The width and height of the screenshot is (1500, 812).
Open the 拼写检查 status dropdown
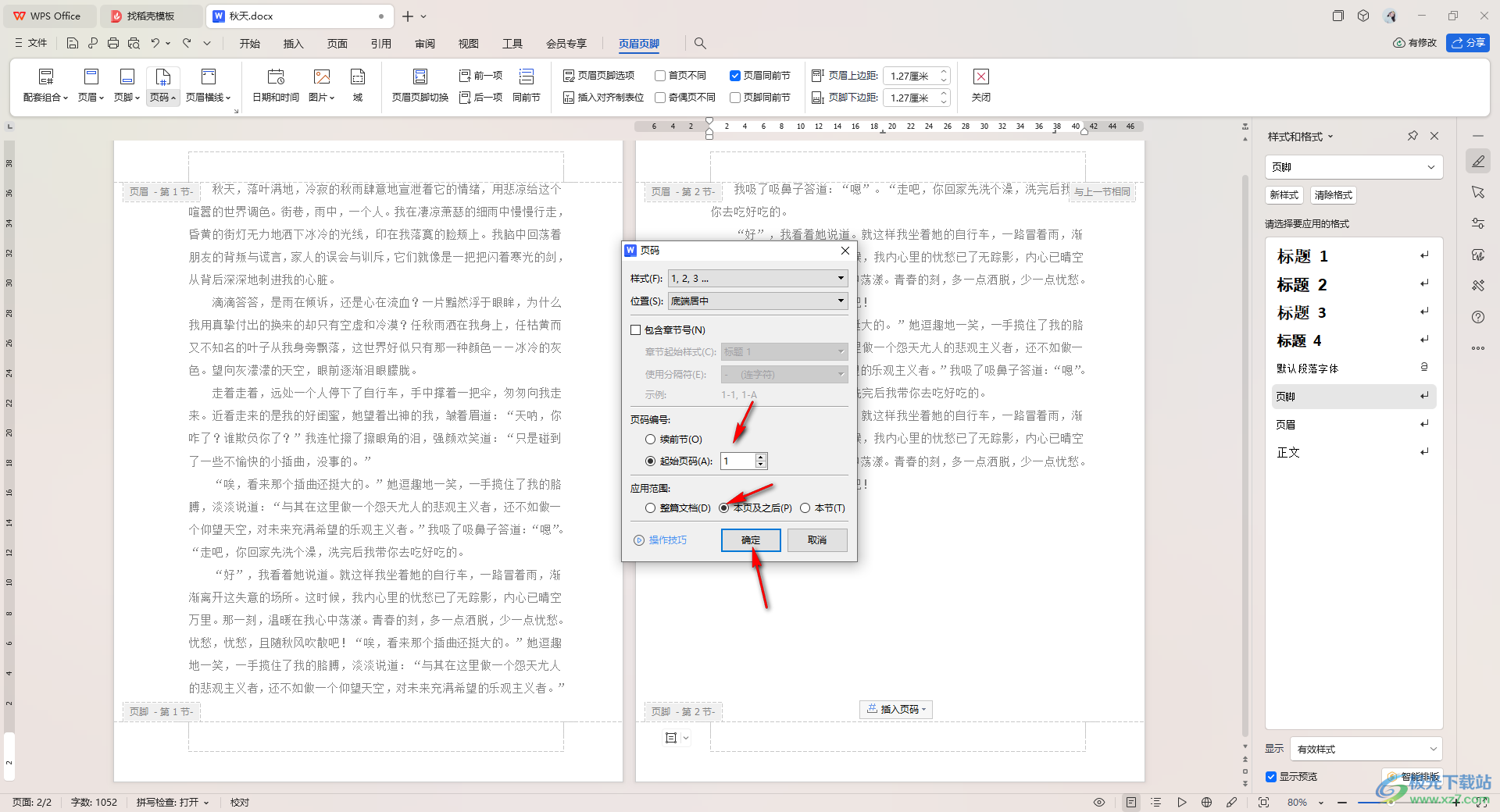point(173,803)
